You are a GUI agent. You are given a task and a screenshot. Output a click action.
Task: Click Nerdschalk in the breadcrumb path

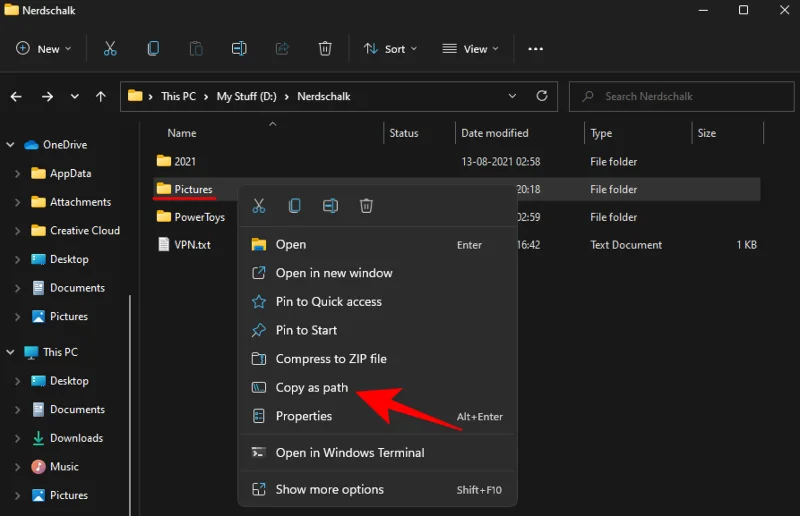coord(324,96)
